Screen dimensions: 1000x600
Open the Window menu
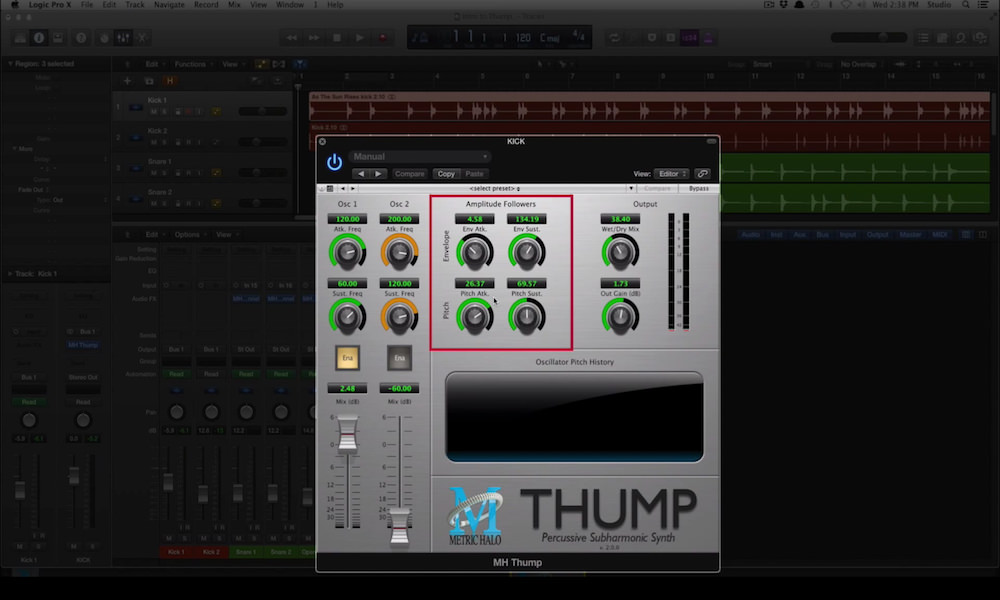pyautogui.click(x=290, y=4)
